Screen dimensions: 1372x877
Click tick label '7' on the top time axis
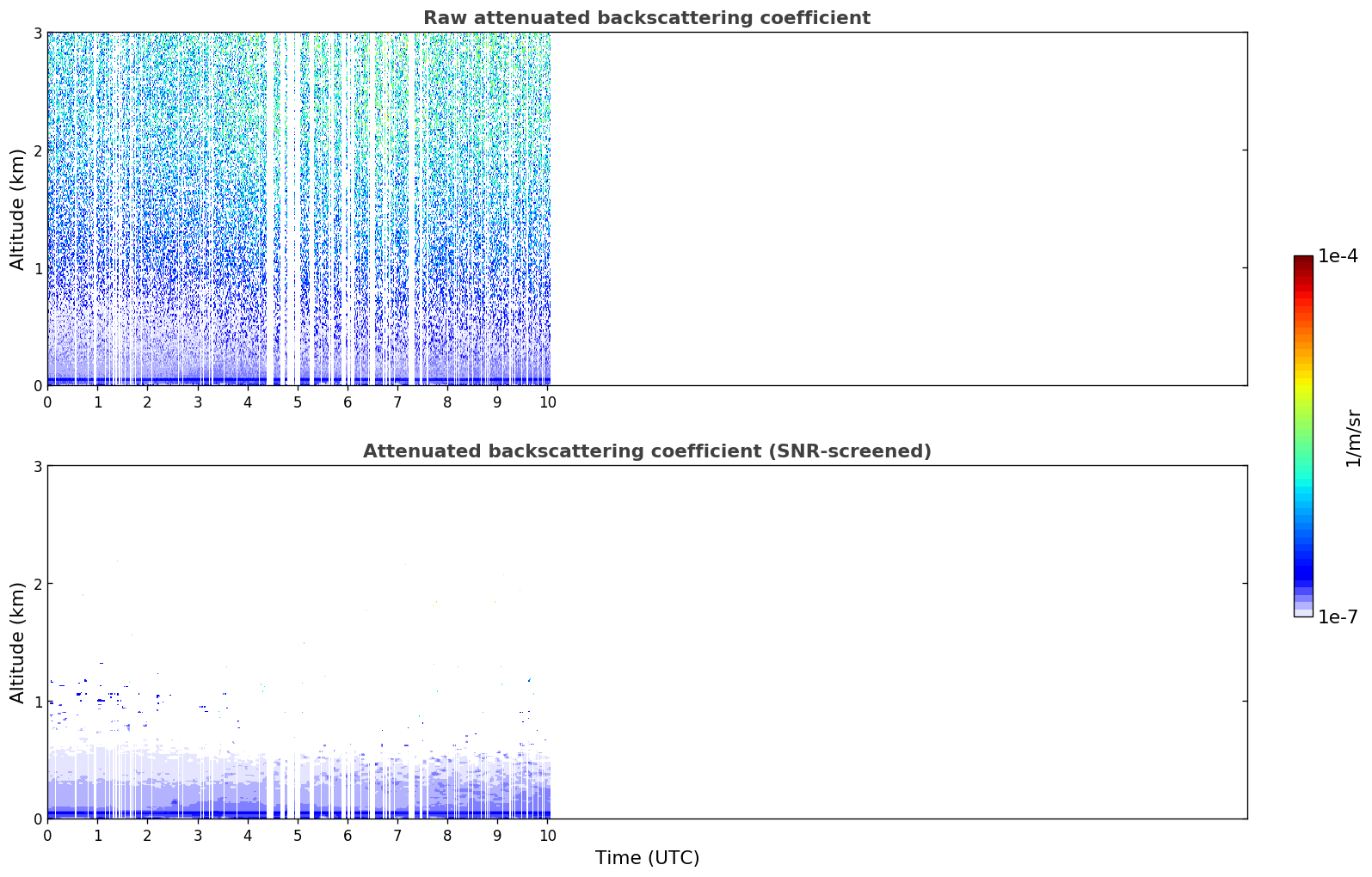tap(397, 402)
